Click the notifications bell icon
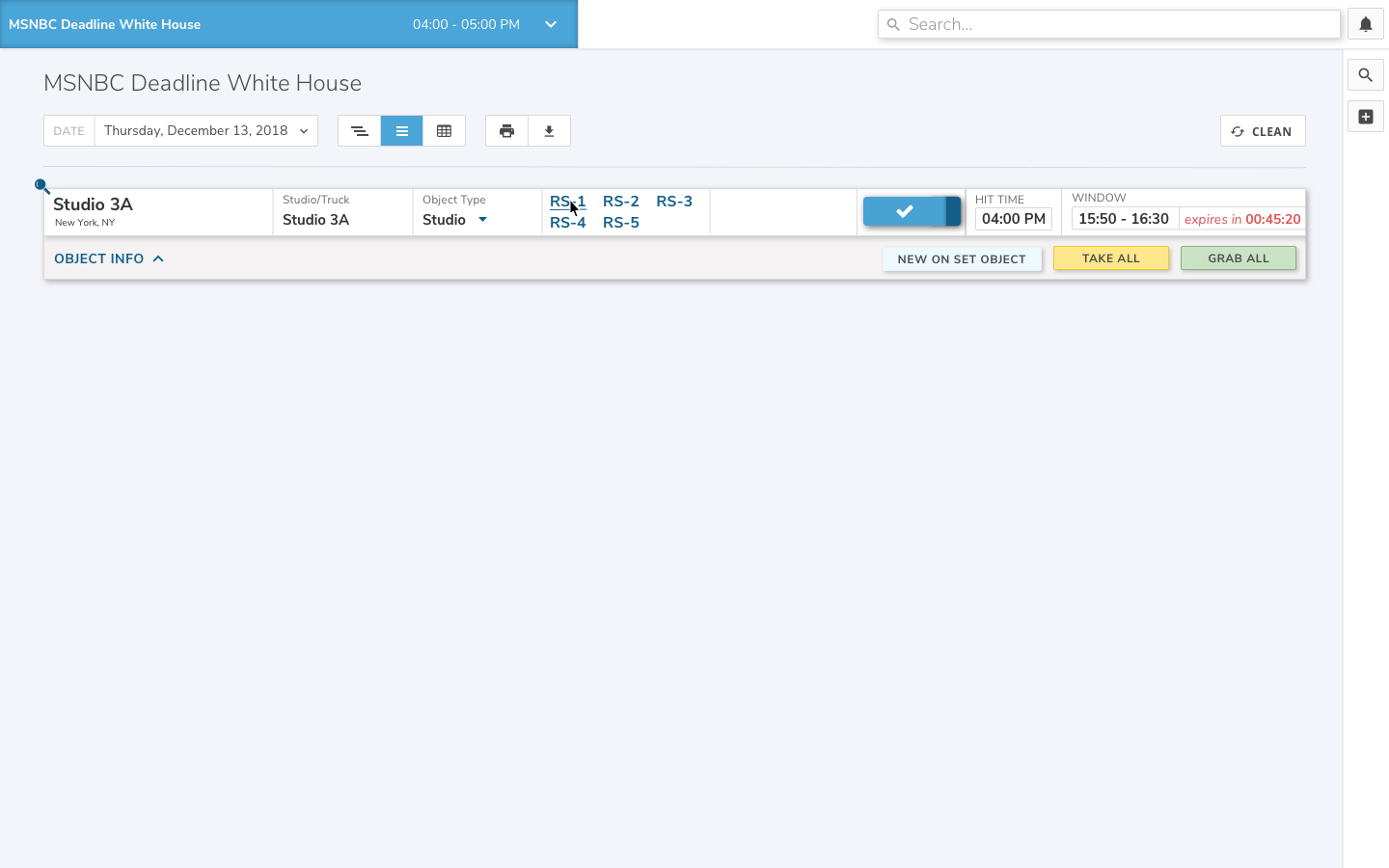The width and height of the screenshot is (1389, 868). point(1365,25)
